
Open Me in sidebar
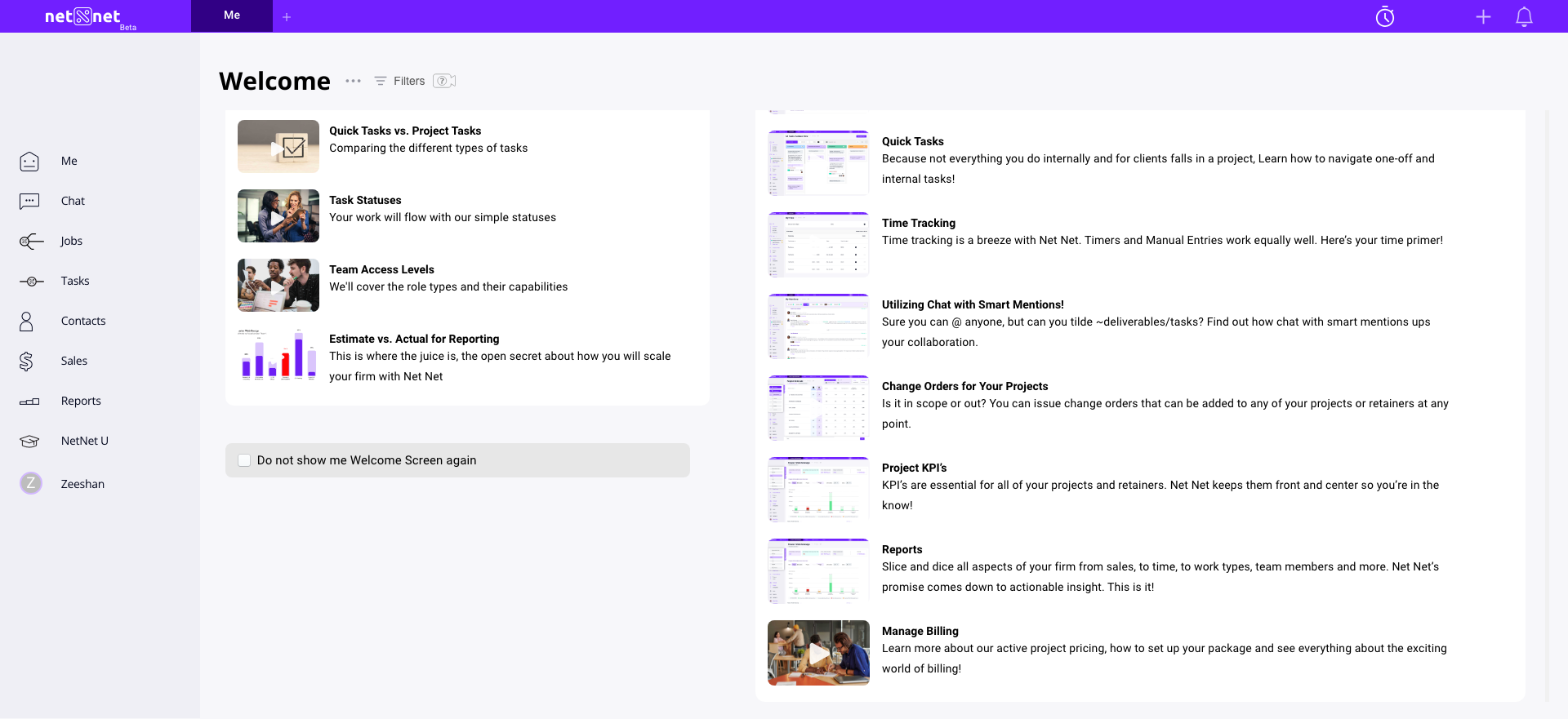(x=69, y=162)
